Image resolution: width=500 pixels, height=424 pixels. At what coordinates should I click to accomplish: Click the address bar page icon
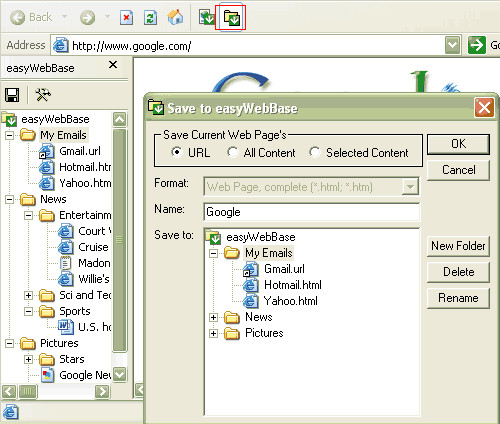61,45
